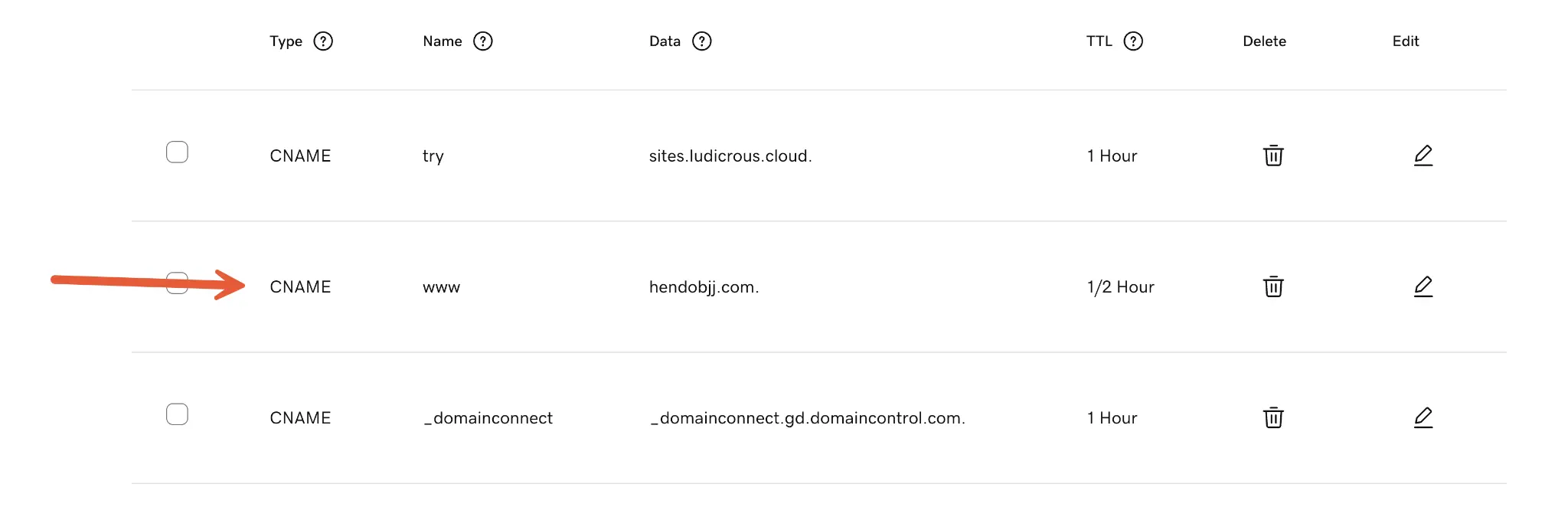Click the Data column header

pos(665,41)
